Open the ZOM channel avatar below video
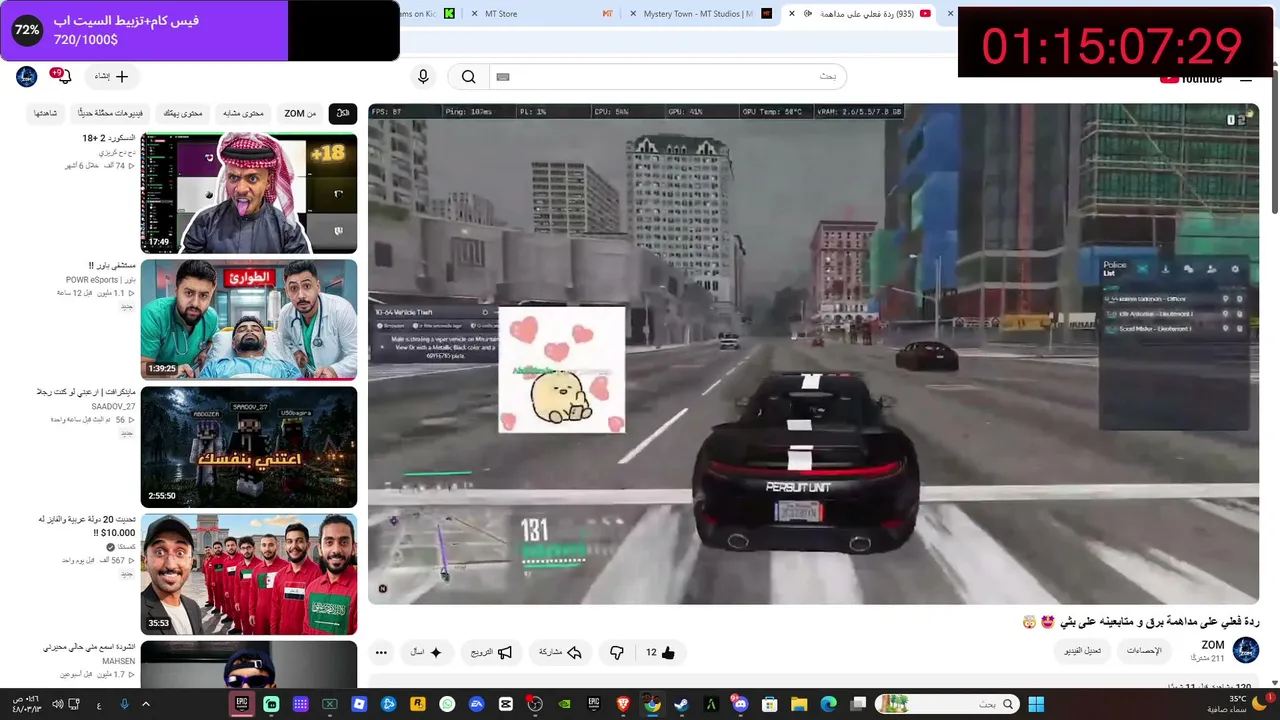The height and width of the screenshot is (720, 1280). (x=1246, y=650)
